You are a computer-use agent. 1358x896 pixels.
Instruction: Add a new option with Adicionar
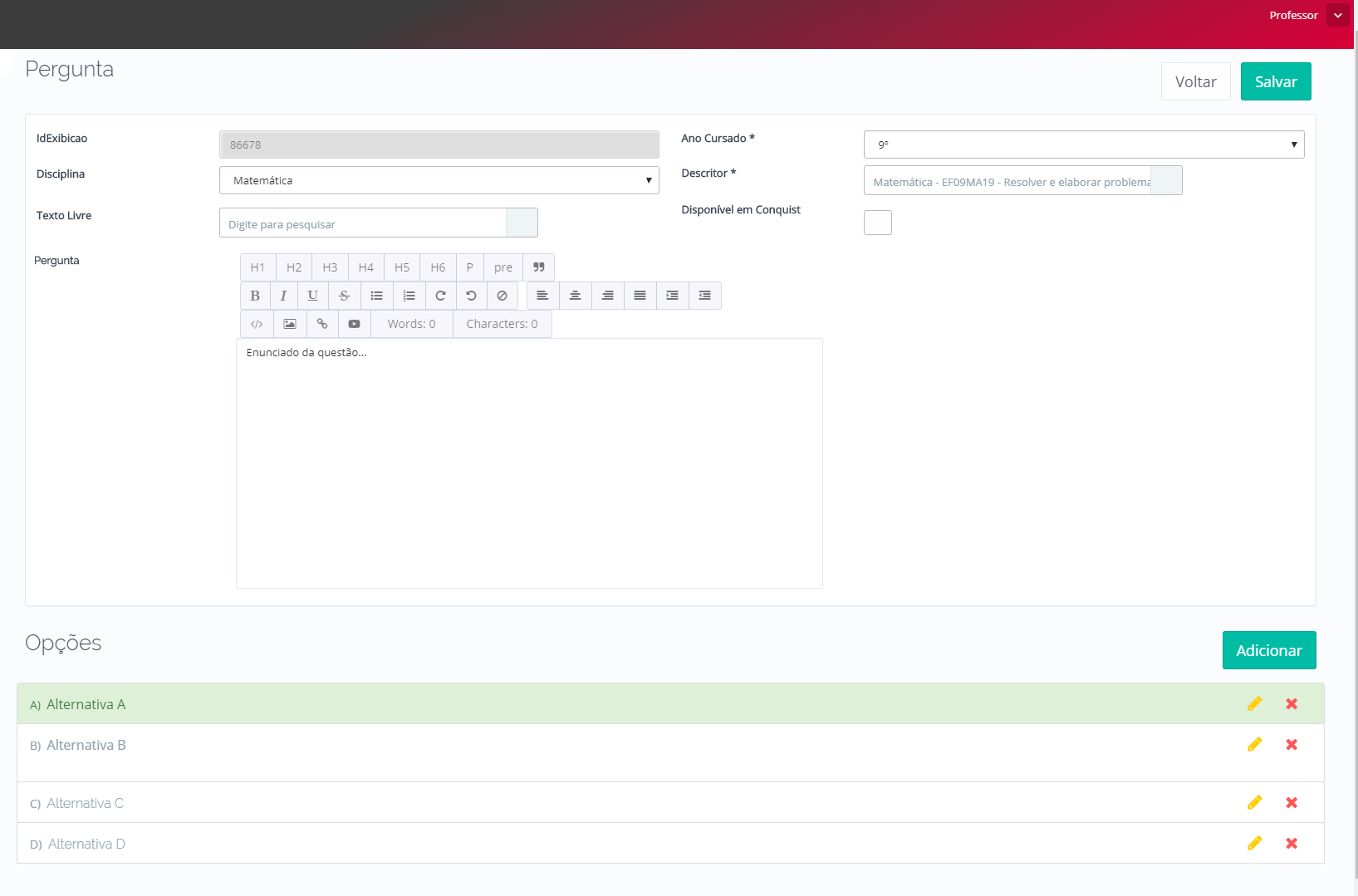coord(1268,650)
